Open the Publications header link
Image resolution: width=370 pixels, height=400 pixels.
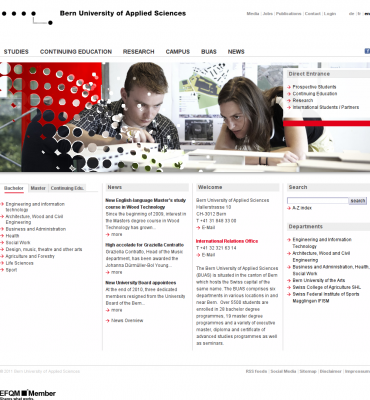tap(288, 14)
